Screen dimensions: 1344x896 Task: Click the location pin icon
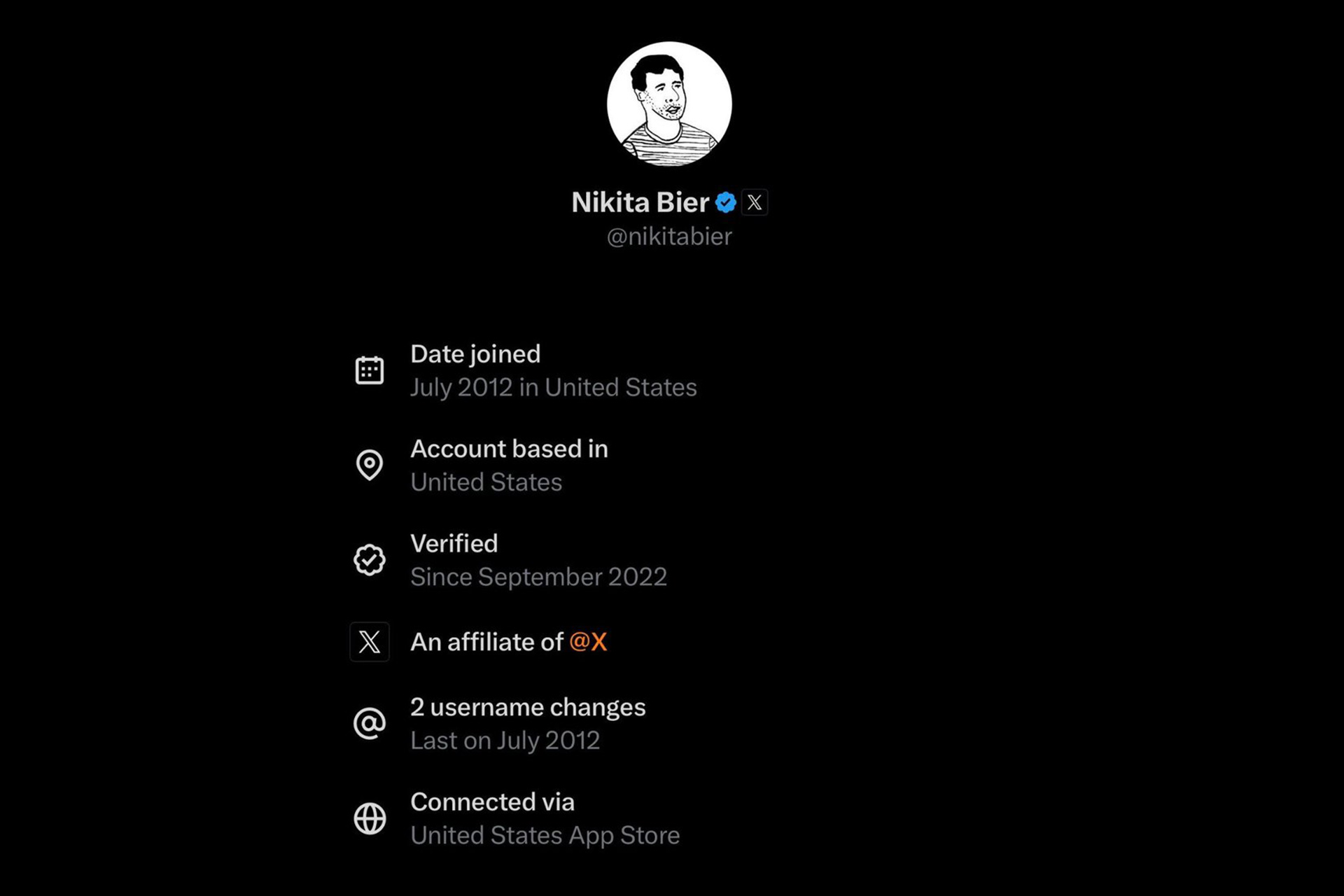(x=370, y=465)
